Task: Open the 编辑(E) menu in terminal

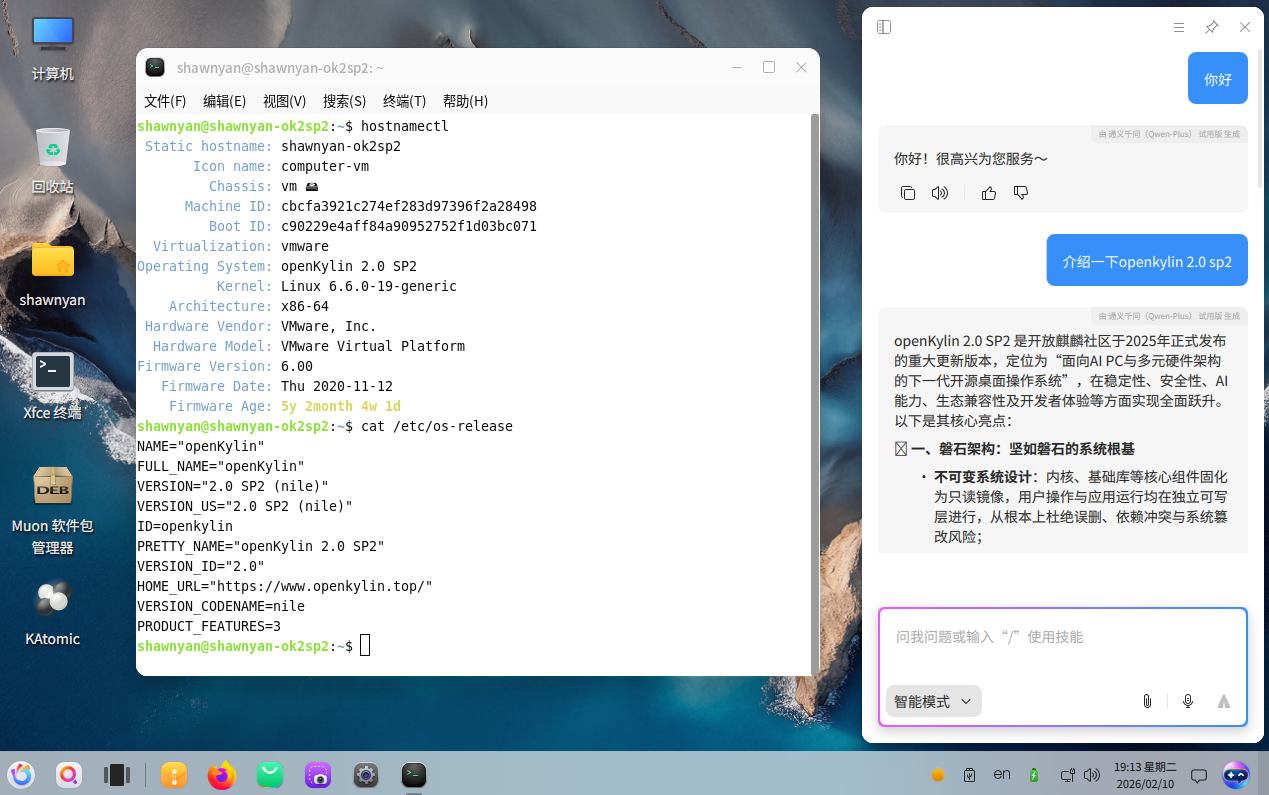Action: pyautogui.click(x=224, y=101)
